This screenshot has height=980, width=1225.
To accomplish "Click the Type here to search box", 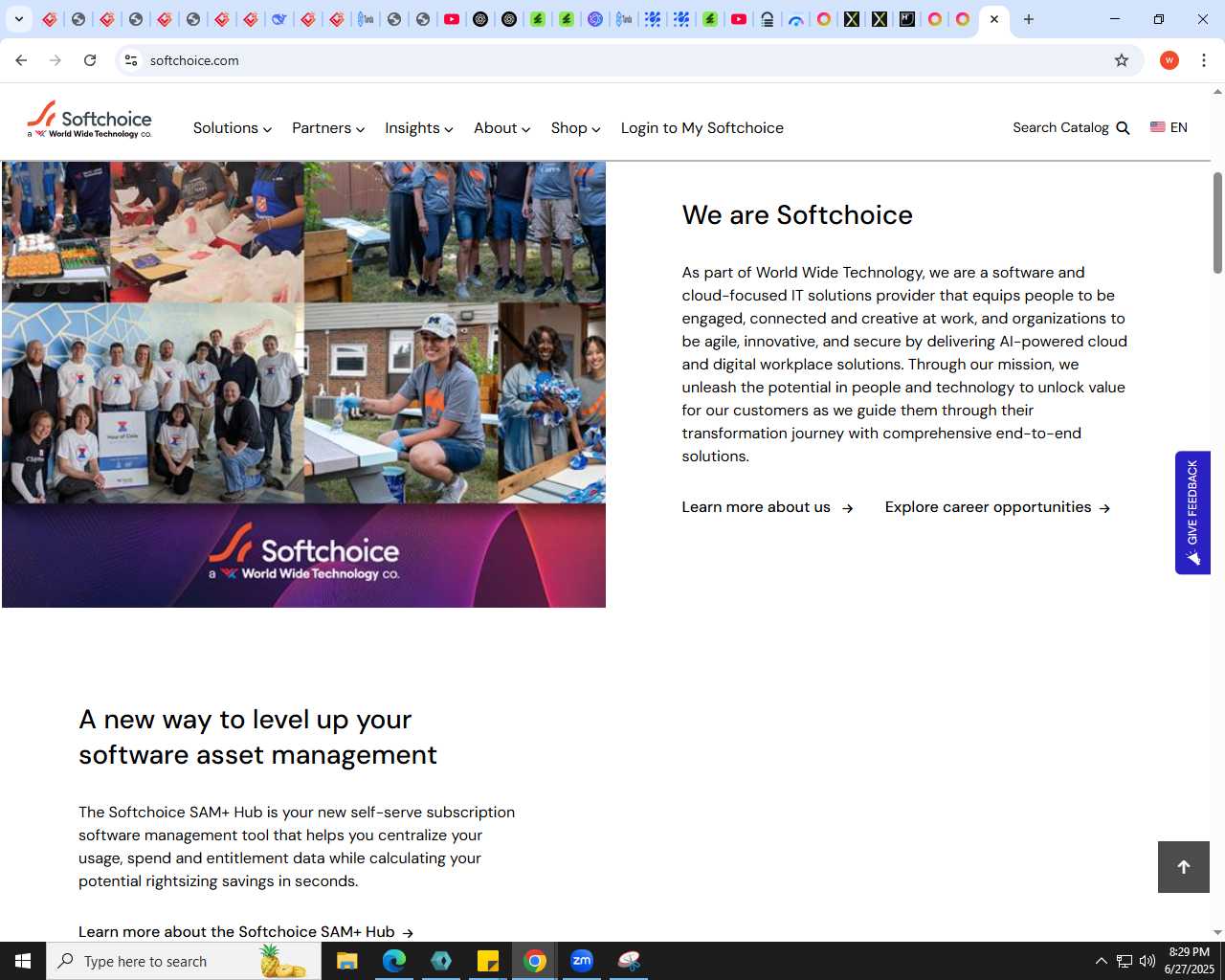I will pyautogui.click(x=184, y=961).
